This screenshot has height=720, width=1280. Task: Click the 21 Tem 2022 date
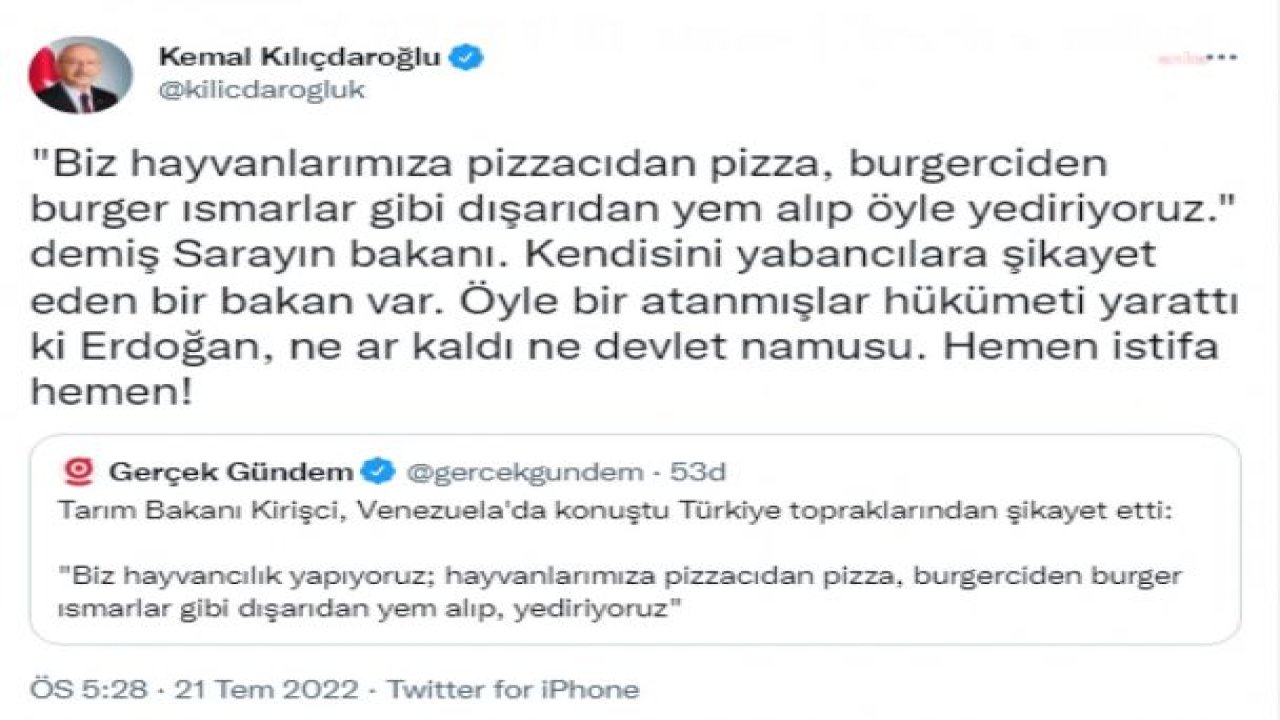[267, 689]
